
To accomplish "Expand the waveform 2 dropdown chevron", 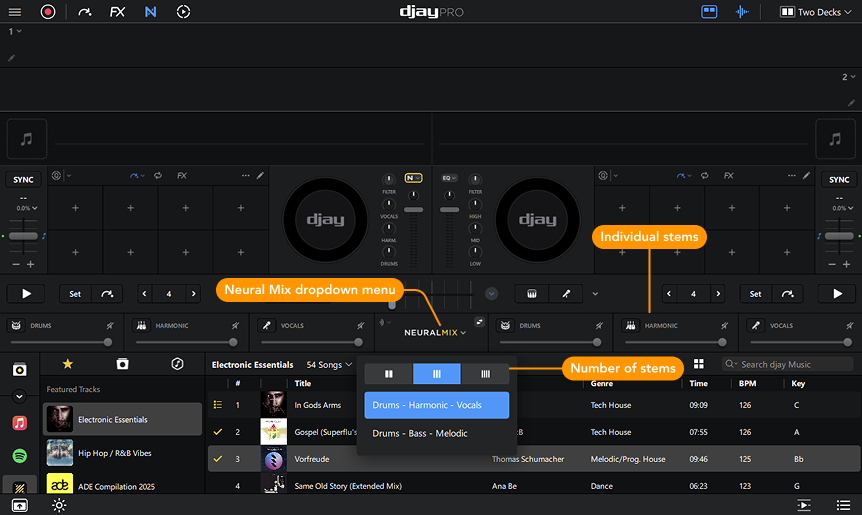I will 853,77.
